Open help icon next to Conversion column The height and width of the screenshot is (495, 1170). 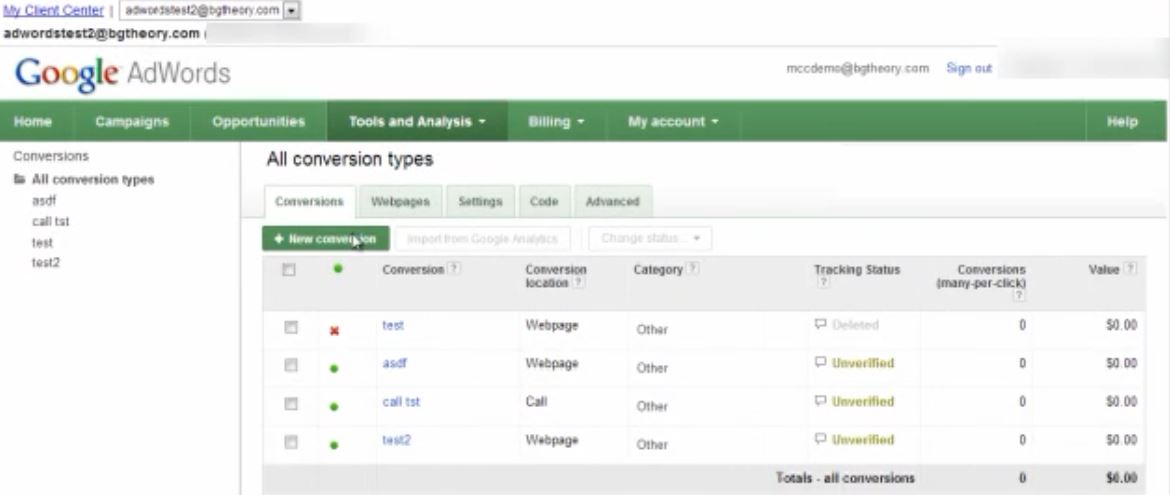click(x=454, y=269)
